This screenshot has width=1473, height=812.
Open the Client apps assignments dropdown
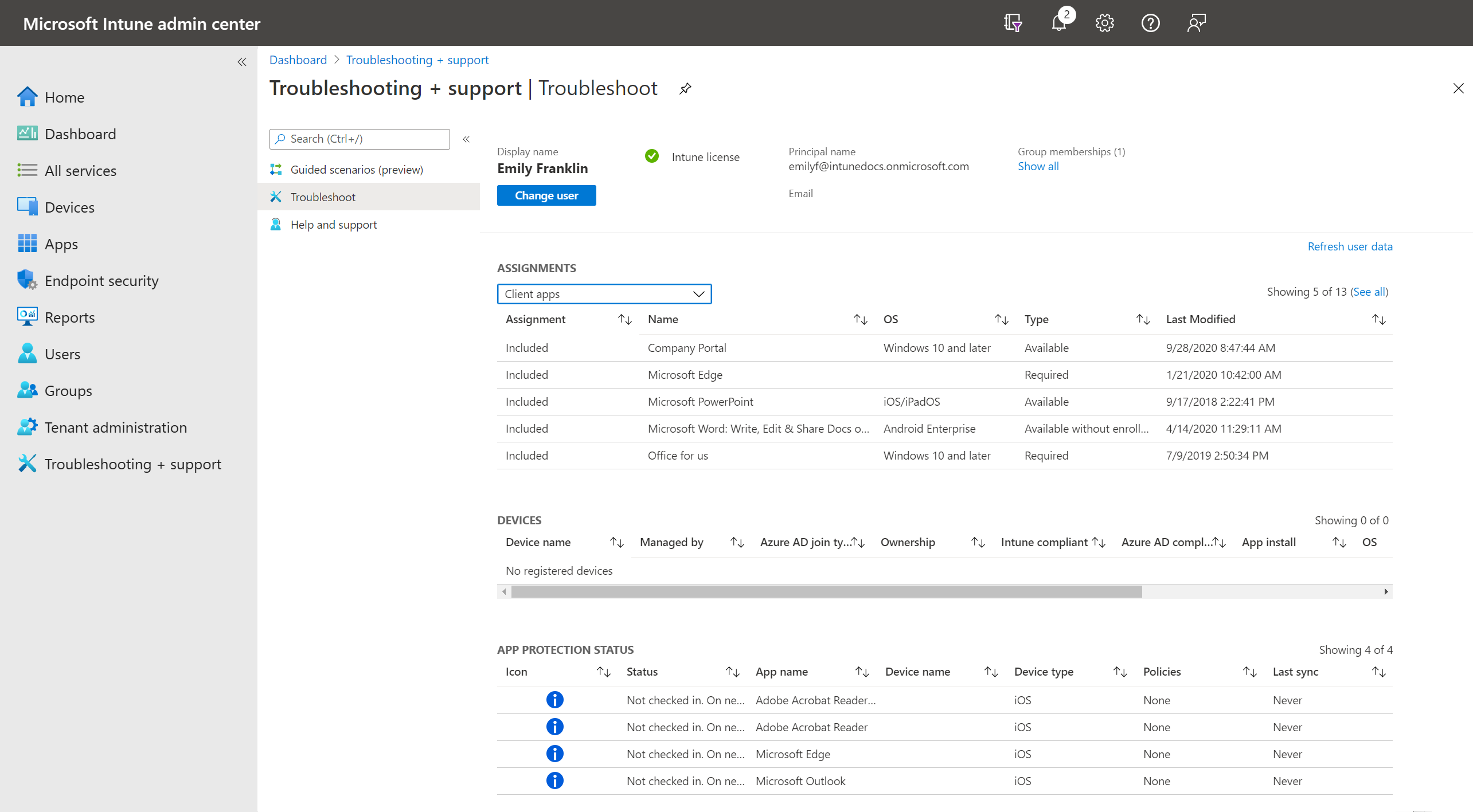(604, 294)
